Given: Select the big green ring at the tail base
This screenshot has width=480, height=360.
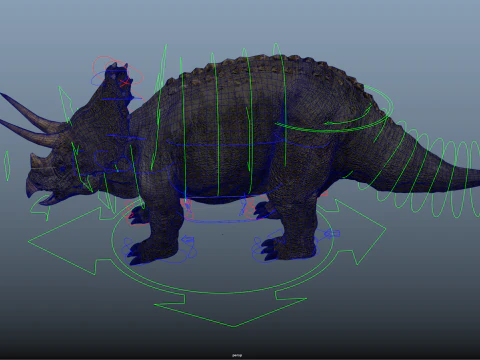Looking at the screenshot, I should tap(335, 110).
